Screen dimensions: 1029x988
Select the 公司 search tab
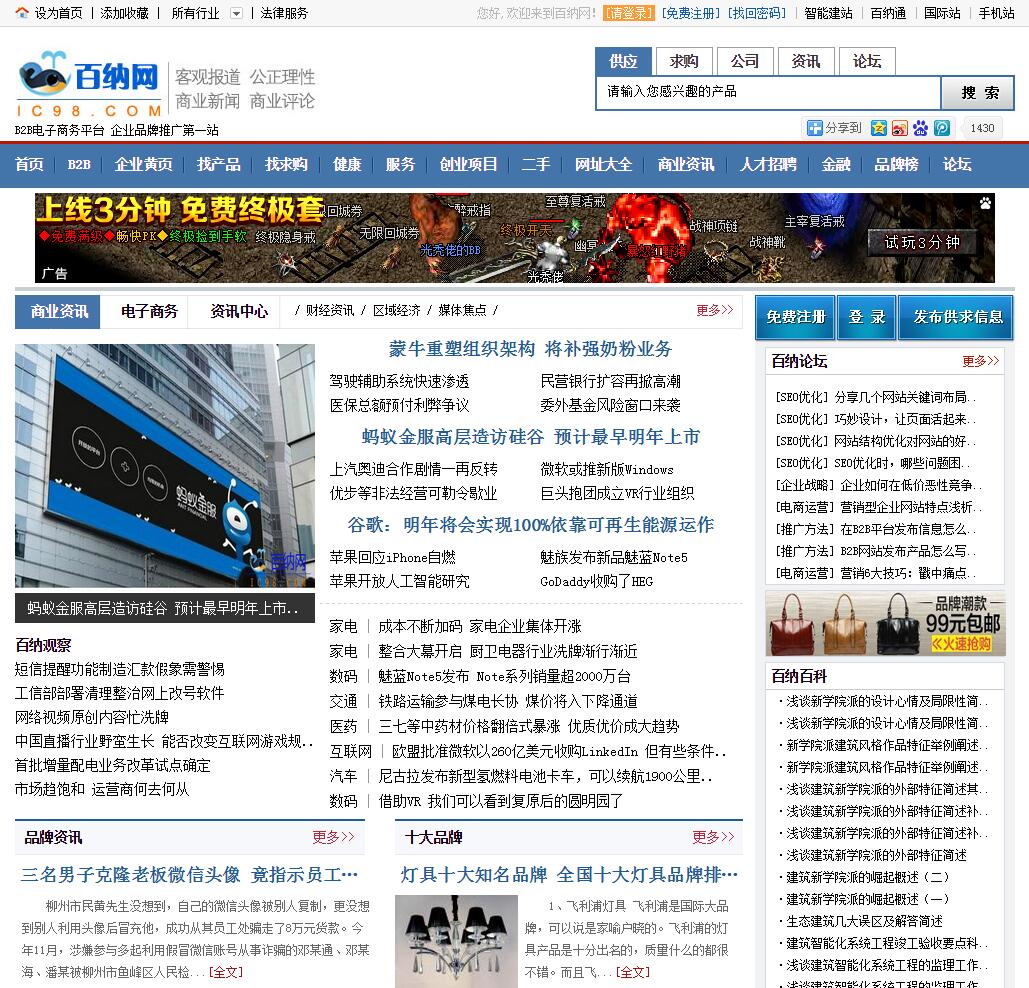745,62
